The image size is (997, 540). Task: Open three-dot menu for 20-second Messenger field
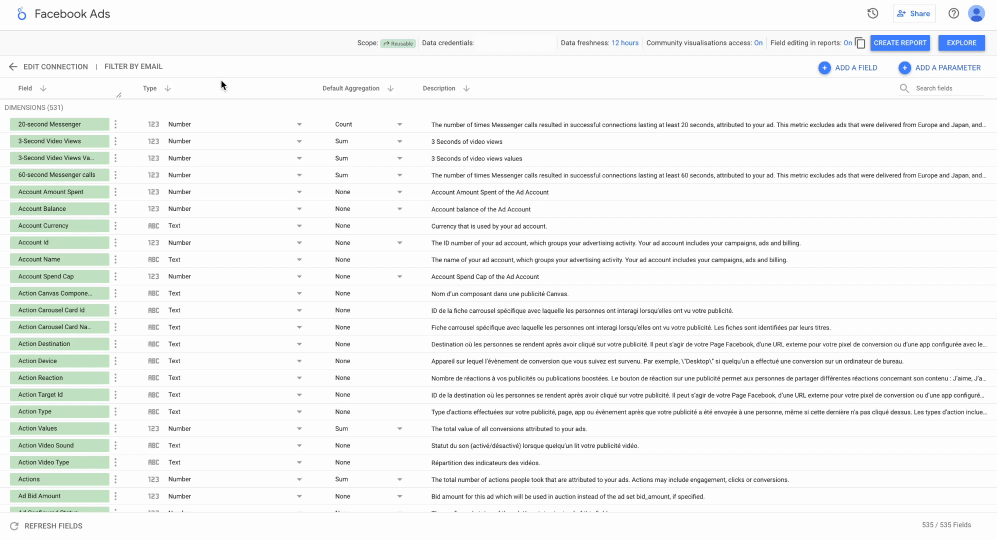tap(115, 125)
